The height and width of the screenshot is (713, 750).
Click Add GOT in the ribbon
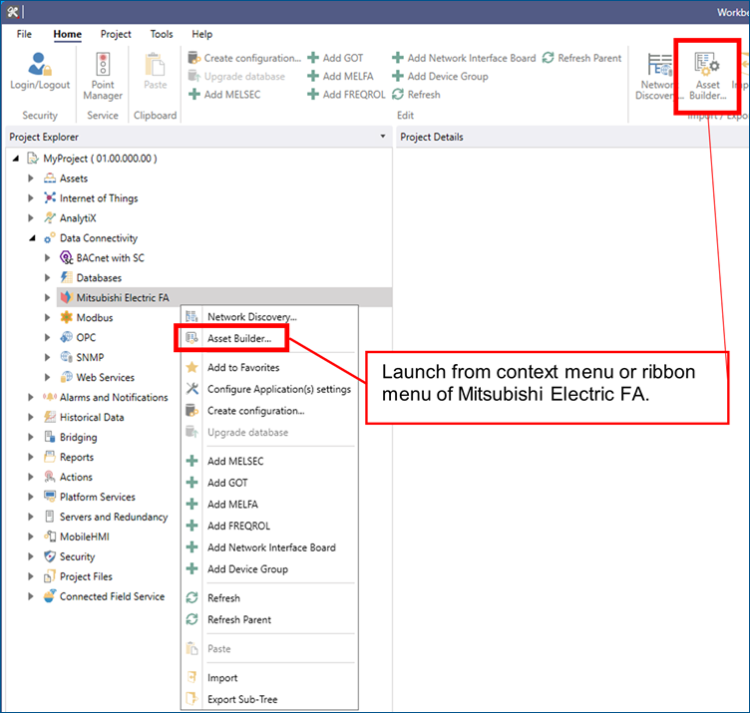(x=335, y=58)
